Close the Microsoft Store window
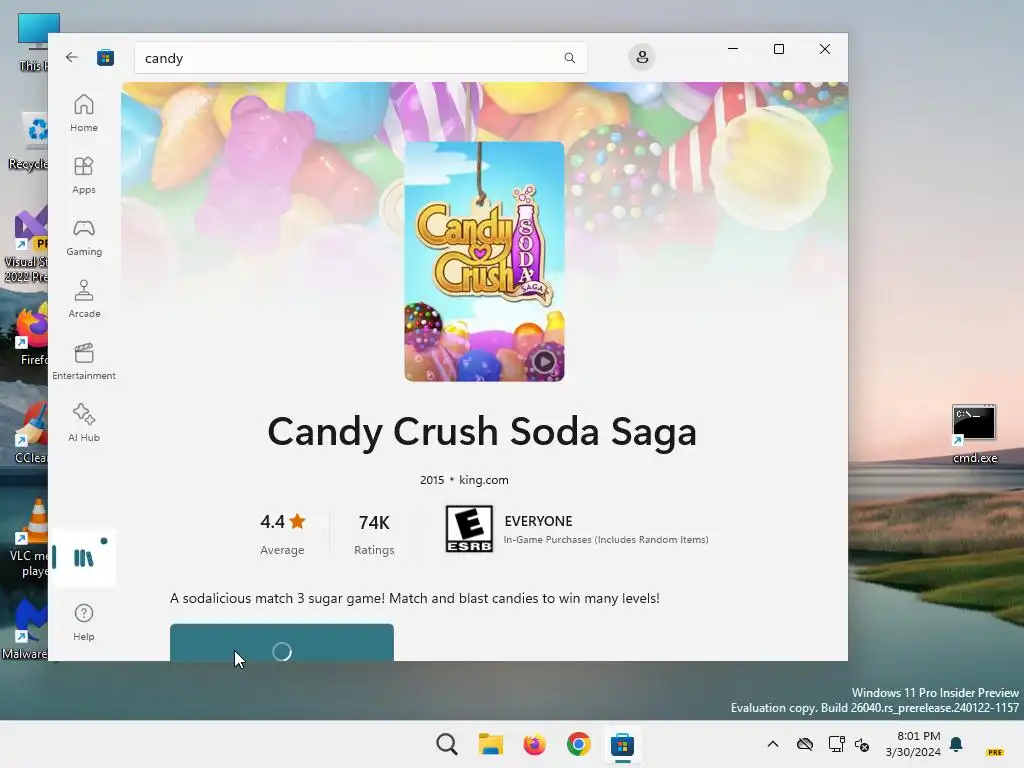 click(x=825, y=49)
